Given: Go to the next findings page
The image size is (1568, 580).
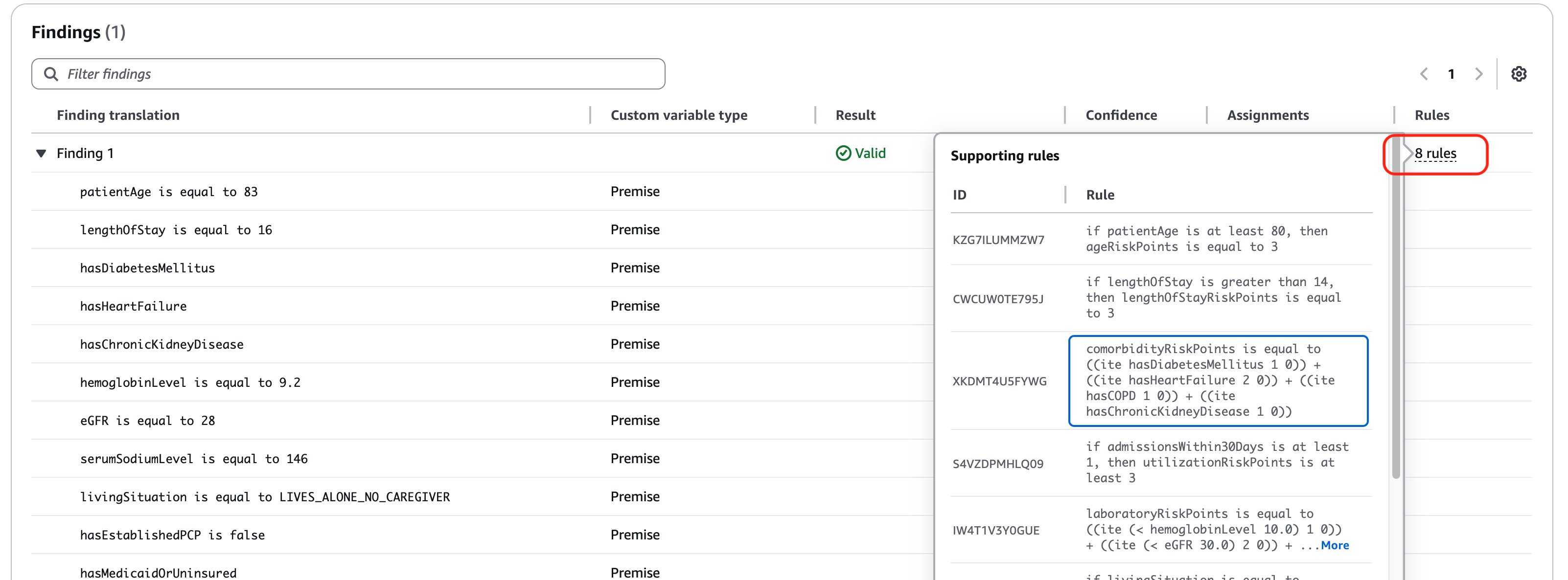Looking at the screenshot, I should 1478,74.
